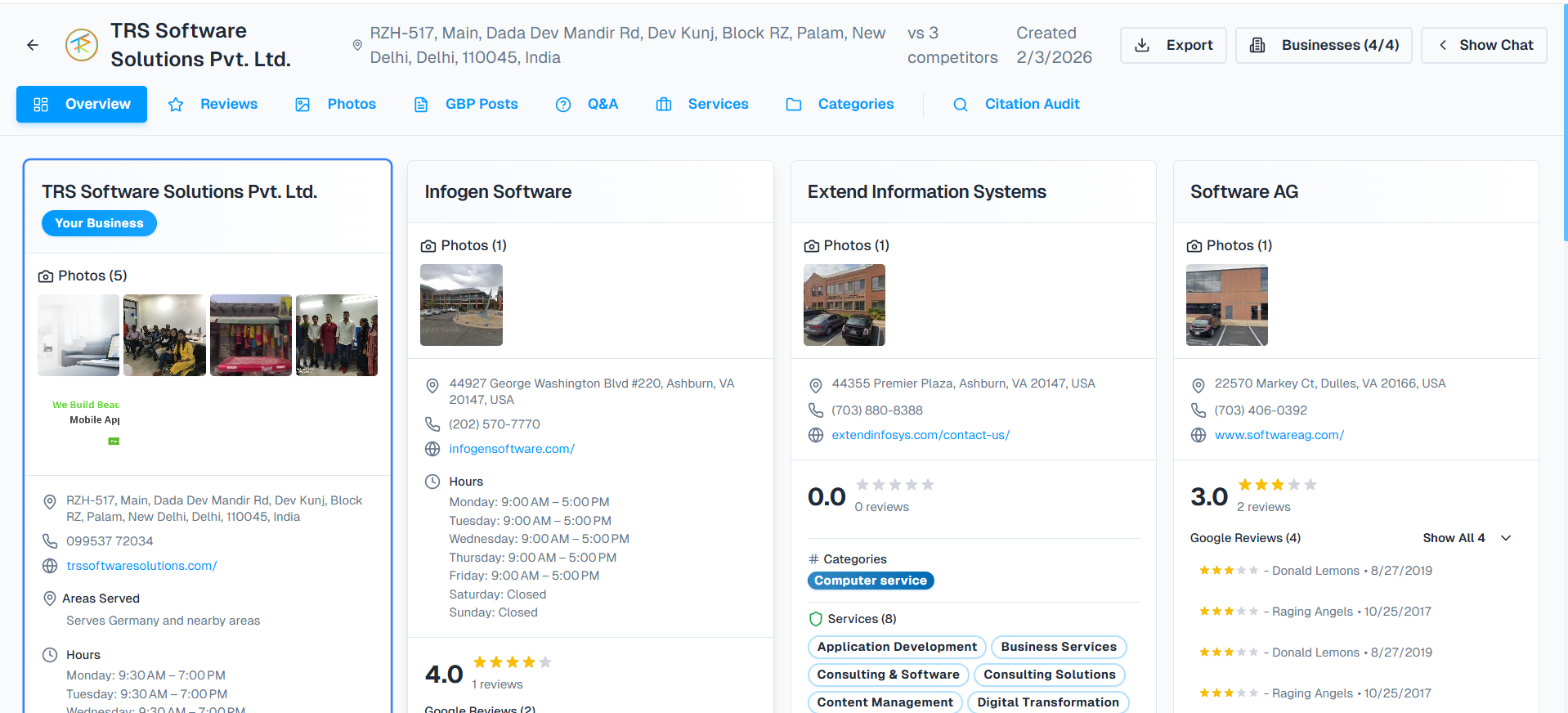This screenshot has width=1568, height=713.
Task: Open Software AG building photo thumbnail
Action: click(x=1227, y=305)
